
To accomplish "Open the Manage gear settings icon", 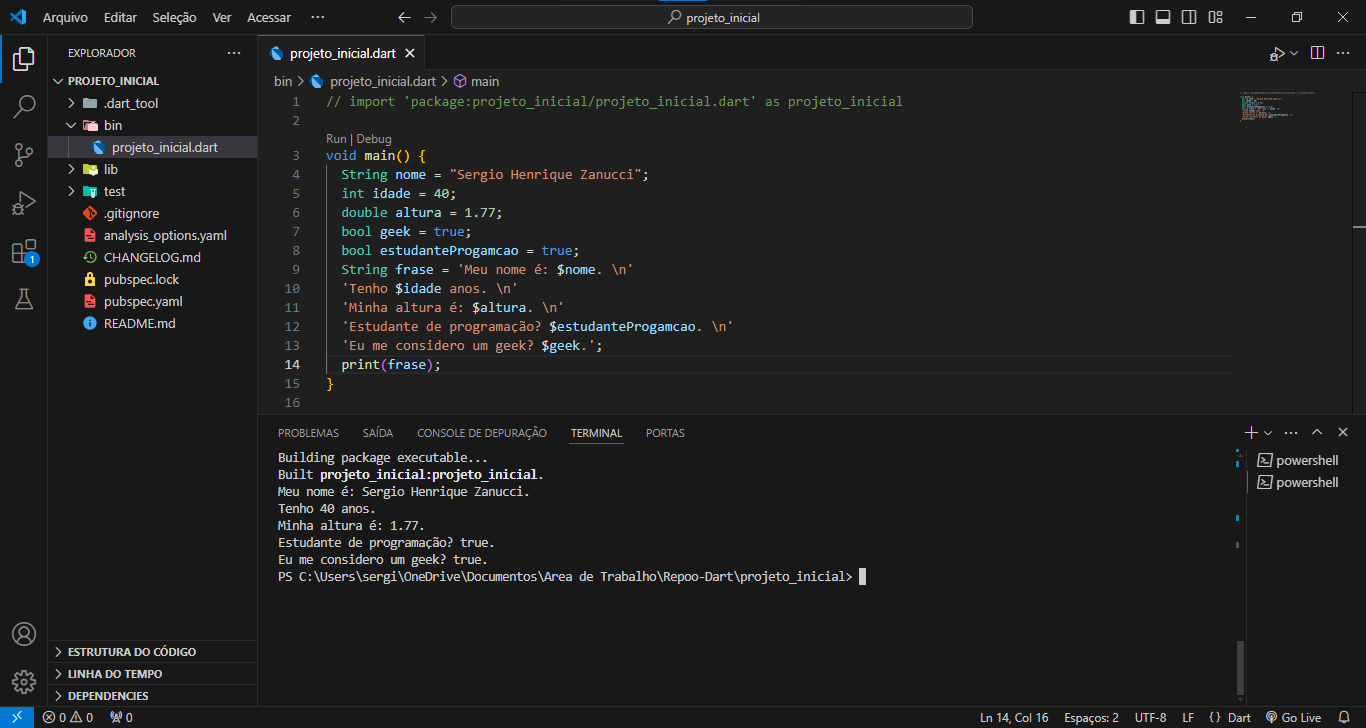I will 24,682.
